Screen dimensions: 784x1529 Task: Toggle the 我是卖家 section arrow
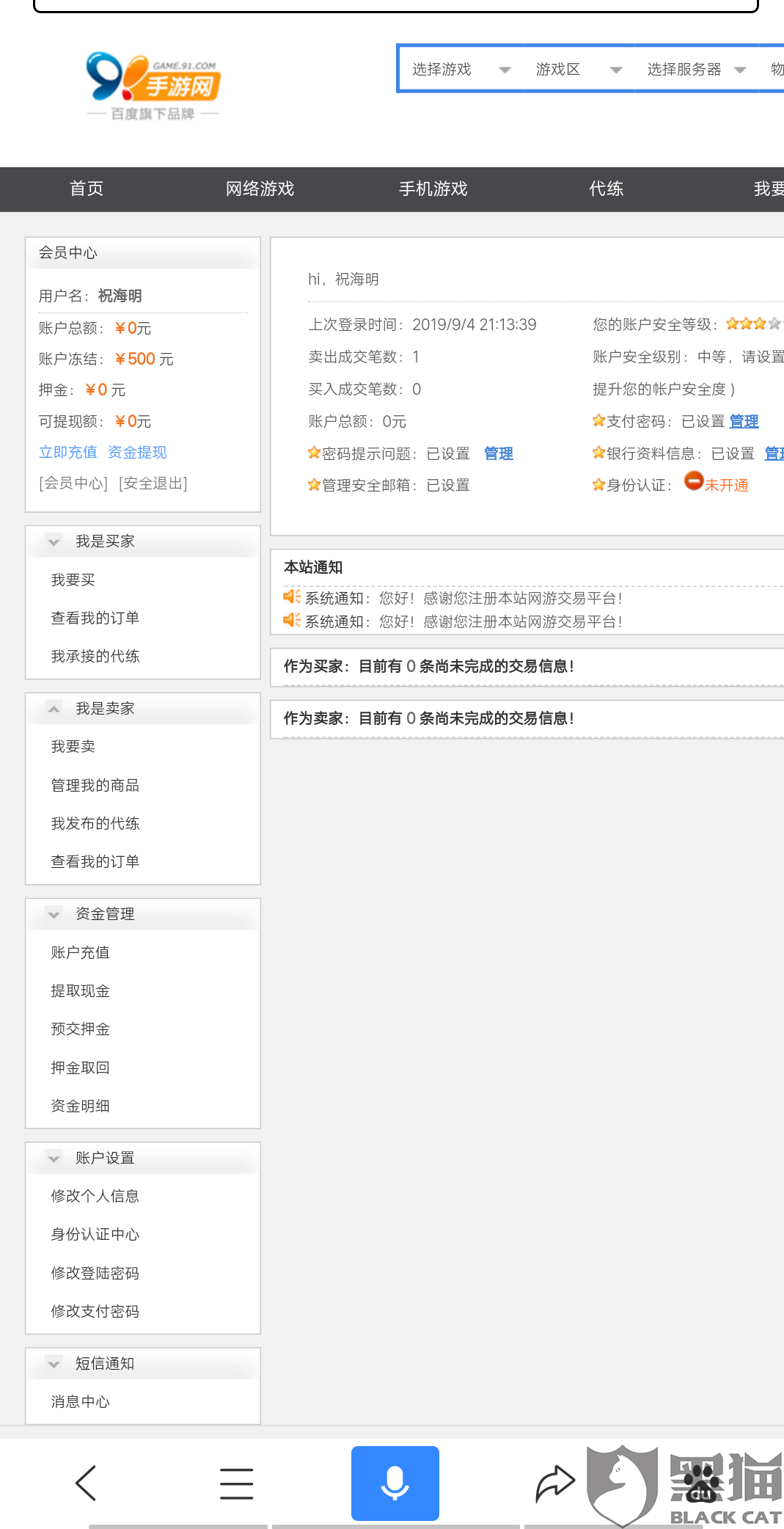coord(54,709)
